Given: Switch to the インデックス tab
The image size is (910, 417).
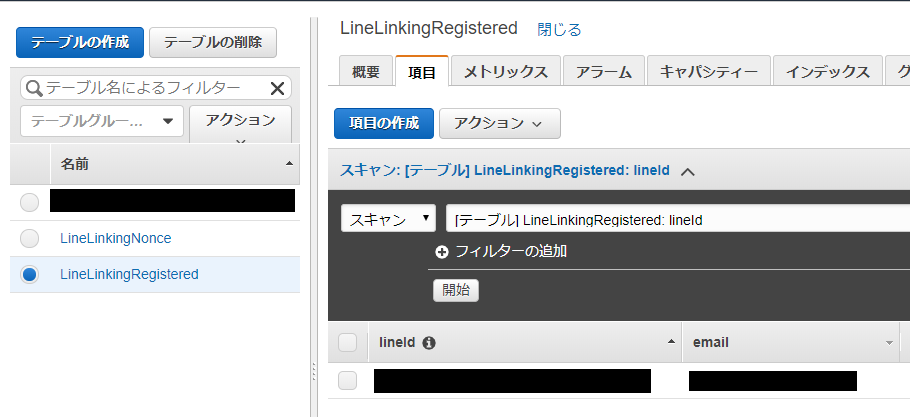Looking at the screenshot, I should pyautogui.click(x=828, y=72).
